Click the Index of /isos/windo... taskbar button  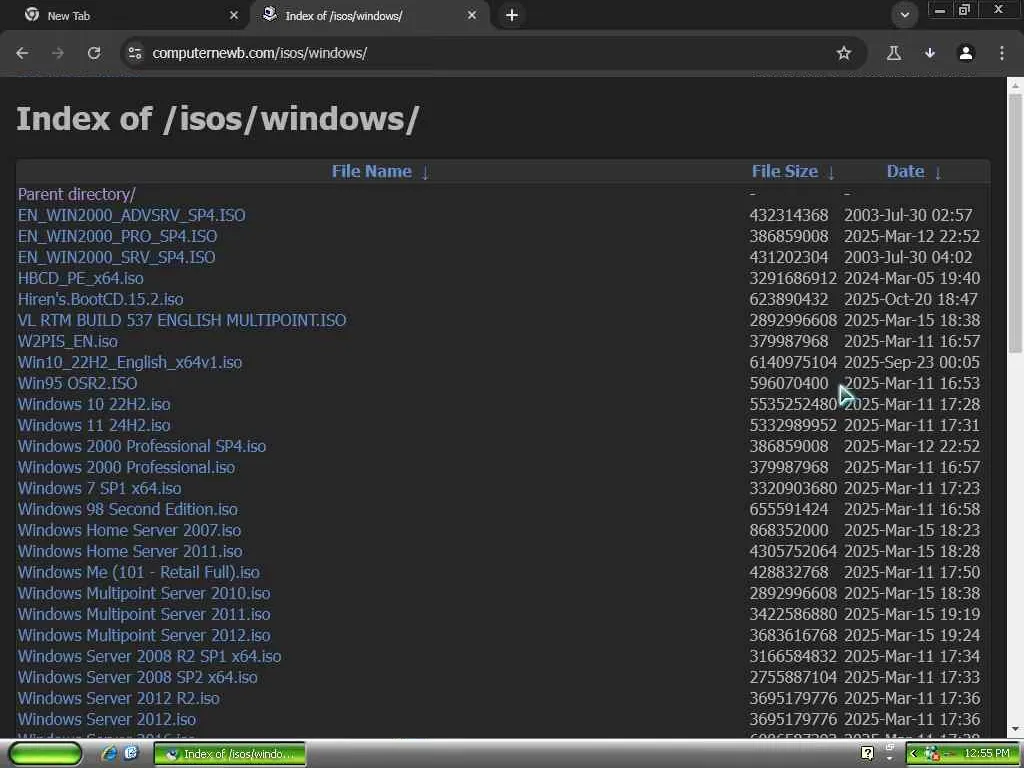coord(230,754)
